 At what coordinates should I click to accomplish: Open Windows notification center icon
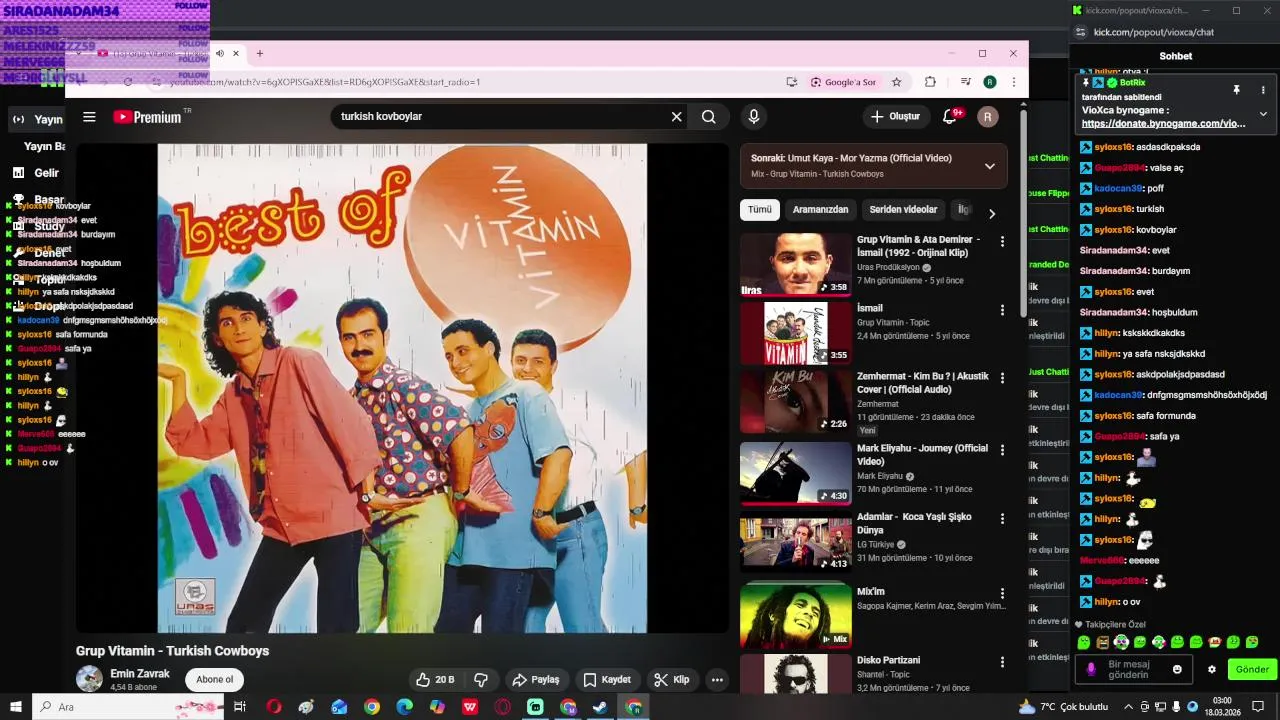1258,707
